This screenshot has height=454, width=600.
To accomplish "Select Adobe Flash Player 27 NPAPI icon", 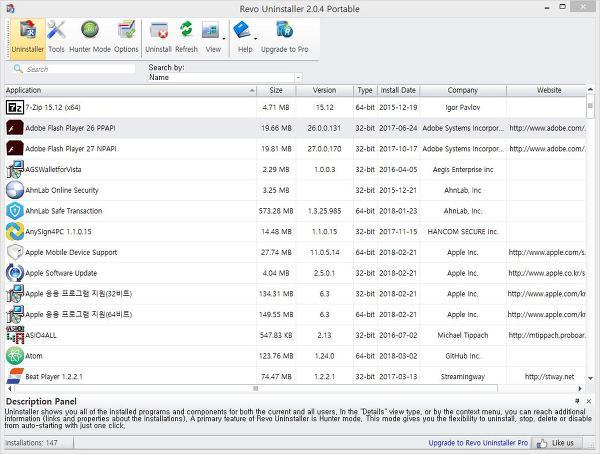I will [15, 149].
